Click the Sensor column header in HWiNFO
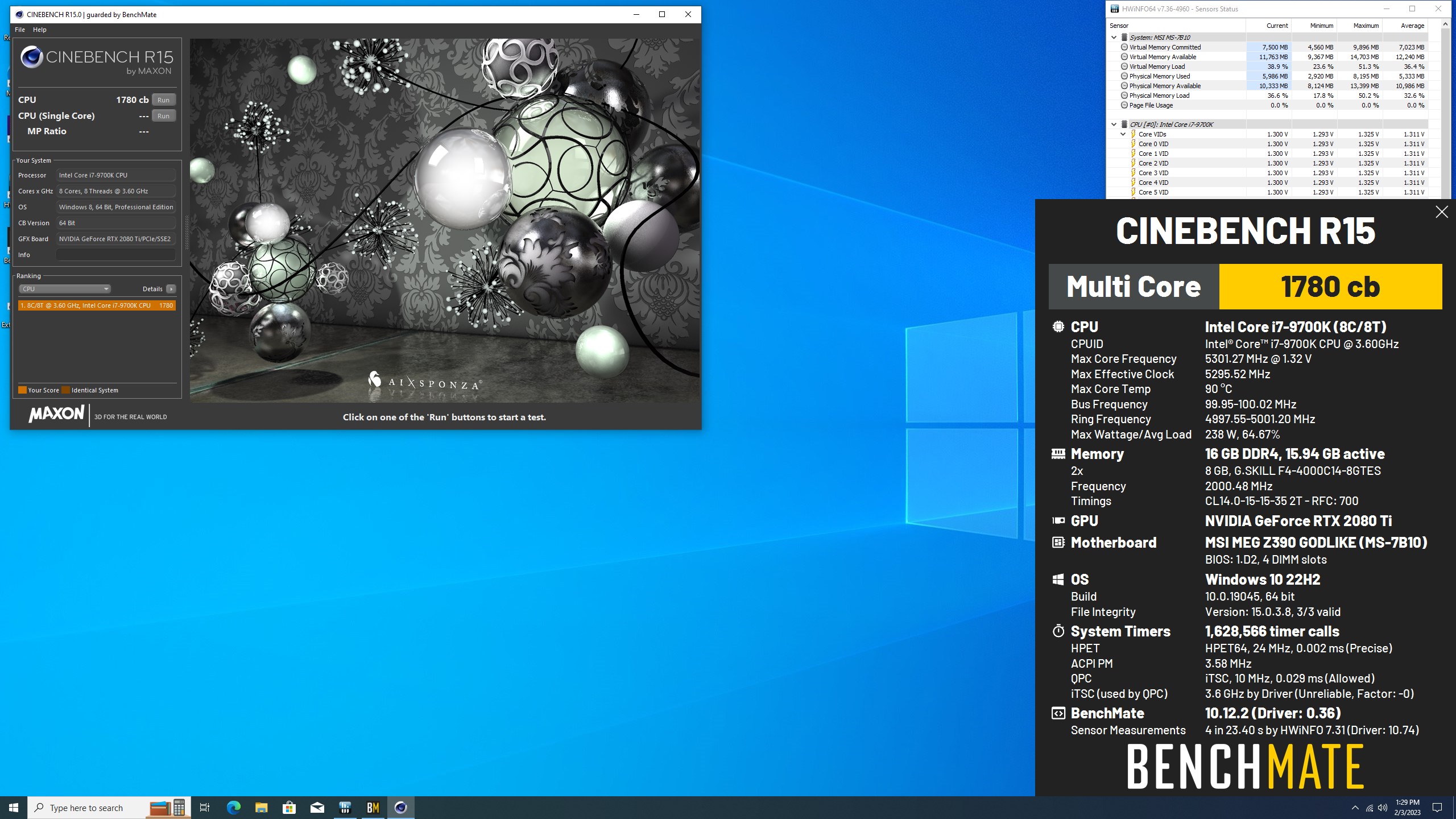1456x819 pixels. tap(1176, 26)
